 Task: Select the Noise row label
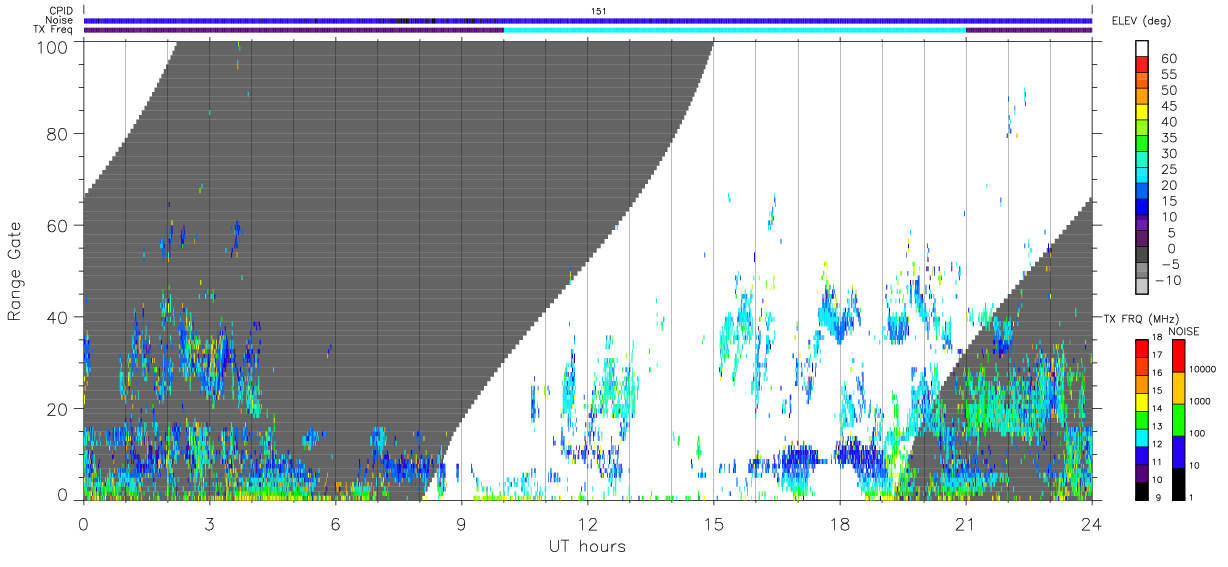[x=60, y=20]
